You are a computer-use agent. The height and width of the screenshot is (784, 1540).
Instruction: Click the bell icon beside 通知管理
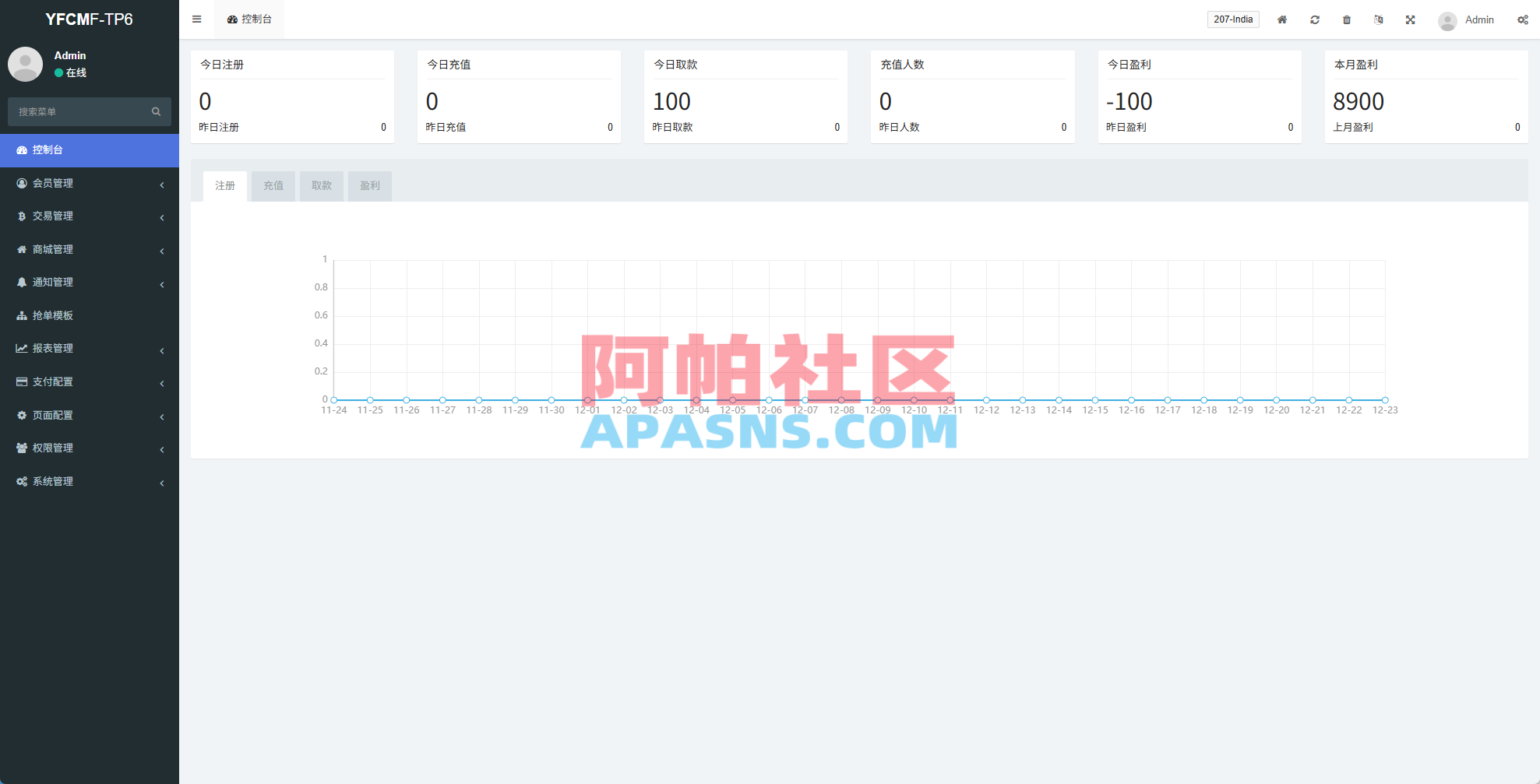(x=22, y=283)
